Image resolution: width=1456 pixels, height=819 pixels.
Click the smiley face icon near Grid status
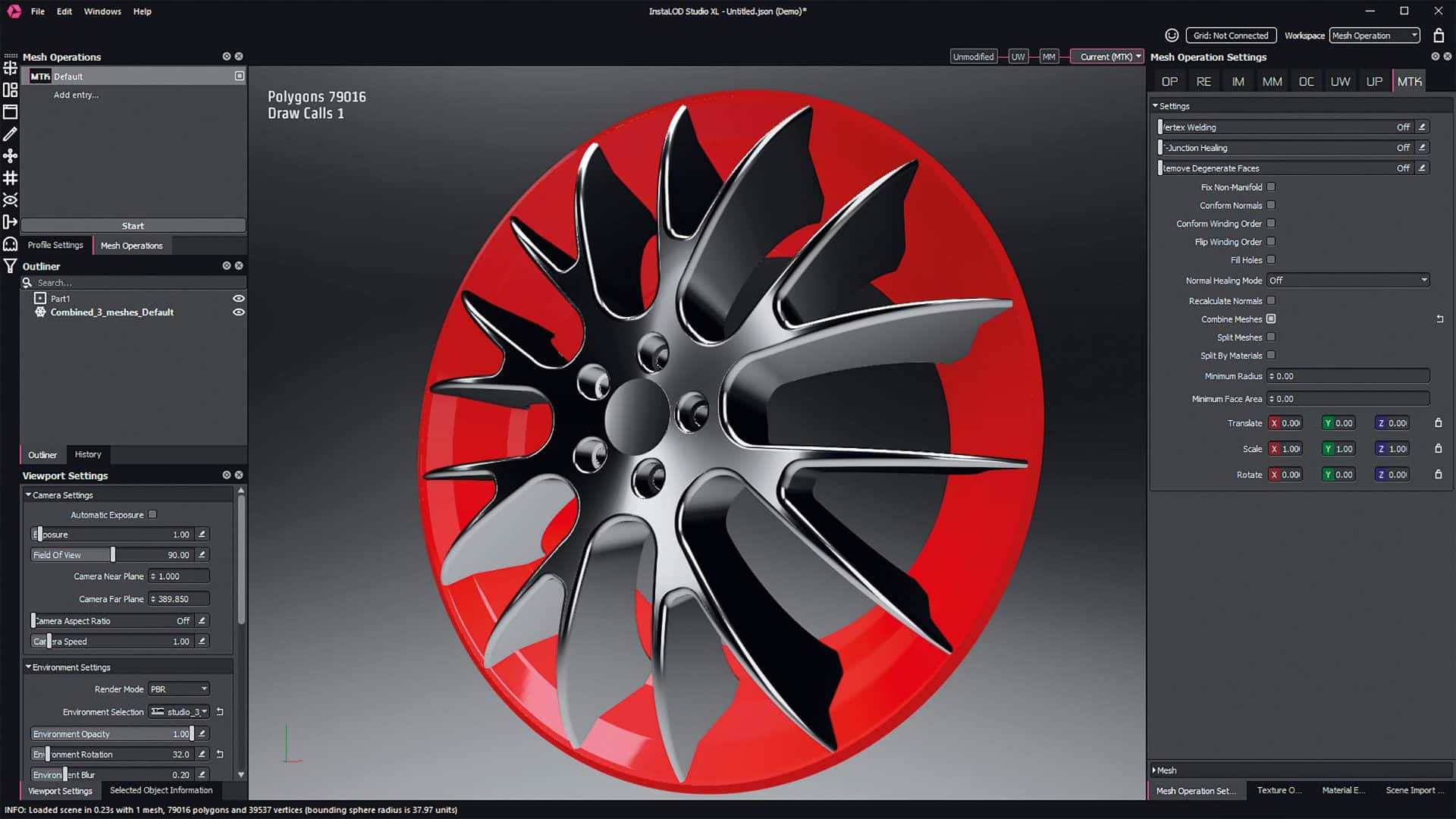tap(1172, 35)
